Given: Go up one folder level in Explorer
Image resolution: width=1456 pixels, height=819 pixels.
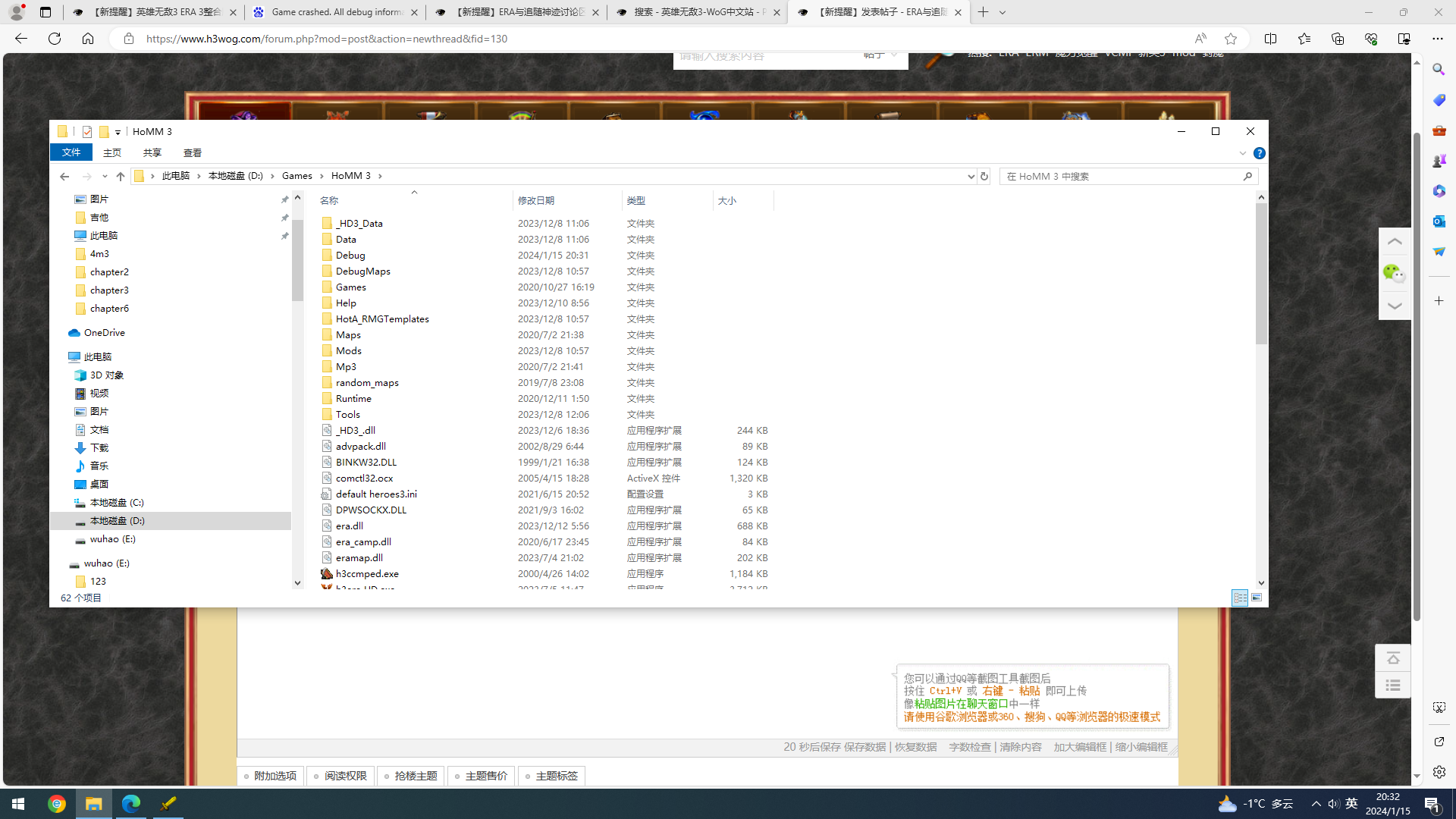Looking at the screenshot, I should coord(120,176).
